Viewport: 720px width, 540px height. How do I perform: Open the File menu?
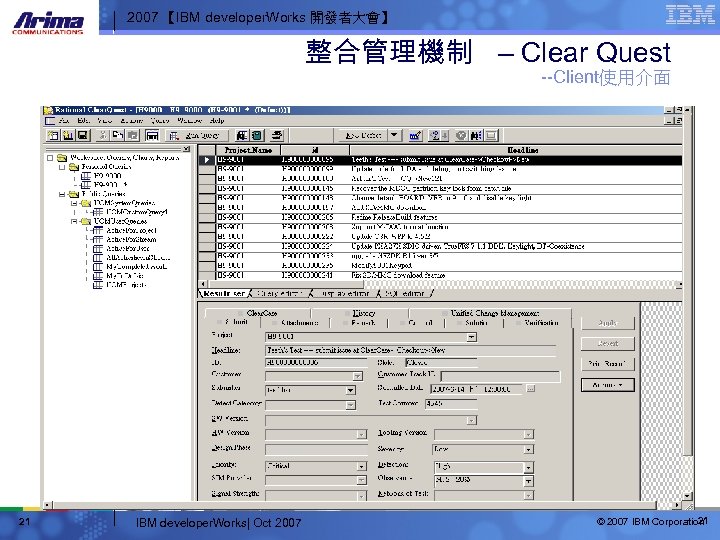tap(64, 121)
